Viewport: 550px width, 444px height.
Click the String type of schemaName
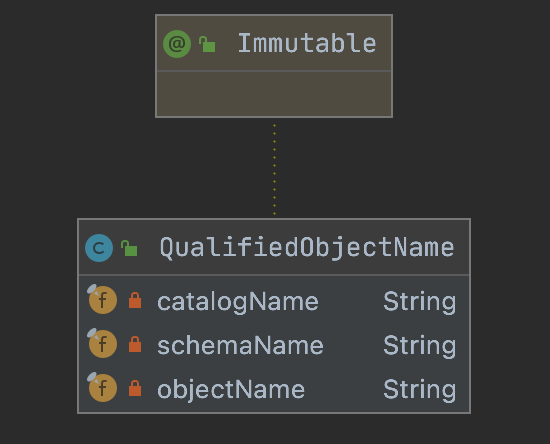pyautogui.click(x=420, y=345)
